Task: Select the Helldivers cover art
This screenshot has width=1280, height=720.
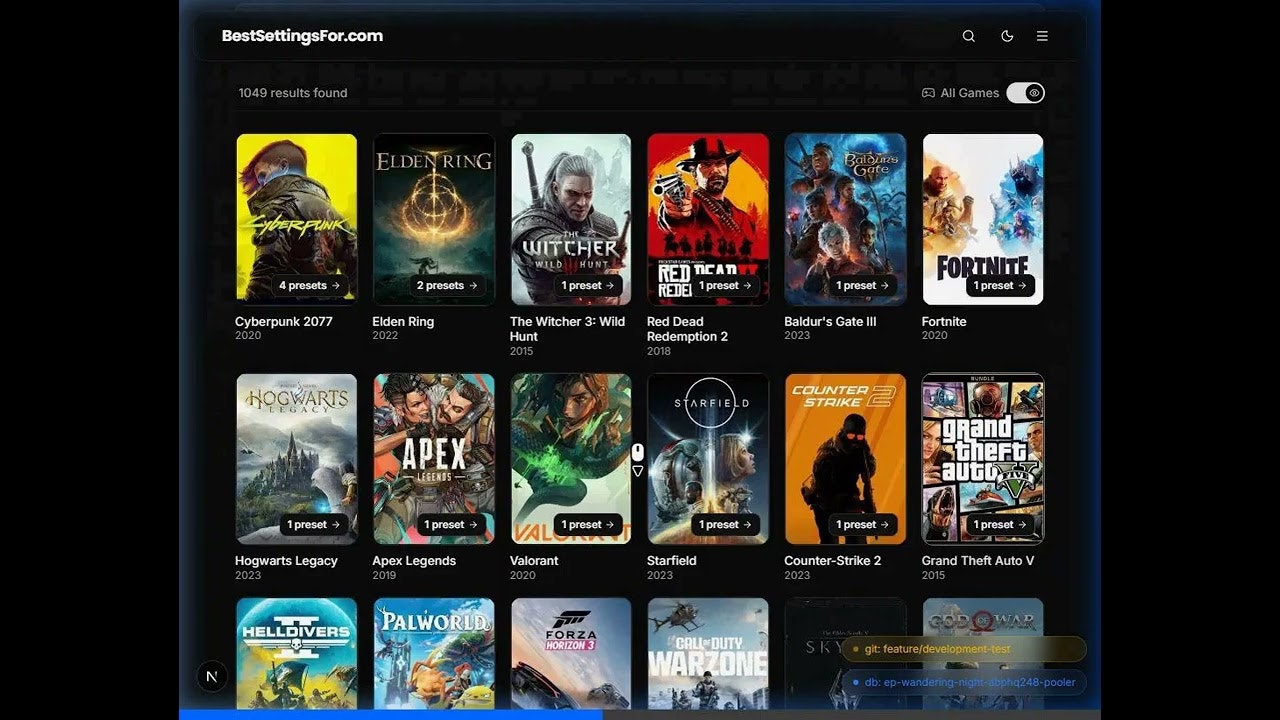Action: click(x=296, y=654)
